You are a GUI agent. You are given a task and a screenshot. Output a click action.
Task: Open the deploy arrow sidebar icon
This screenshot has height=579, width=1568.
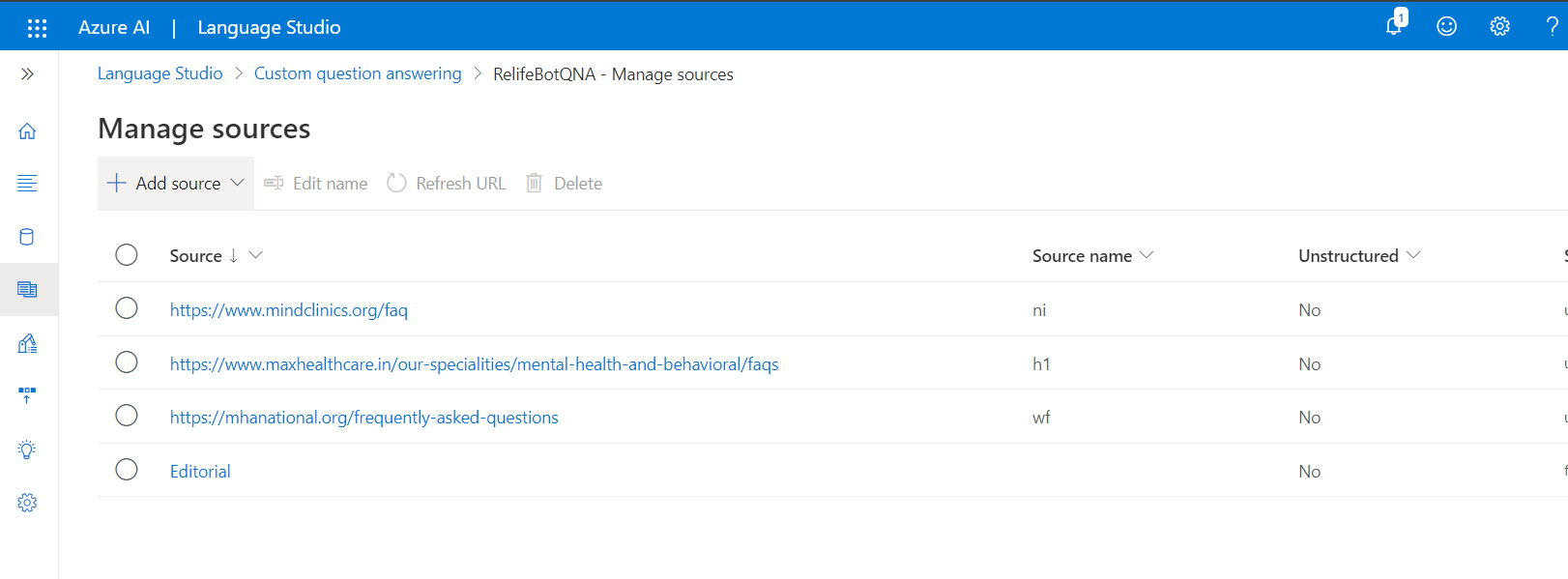[x=27, y=395]
